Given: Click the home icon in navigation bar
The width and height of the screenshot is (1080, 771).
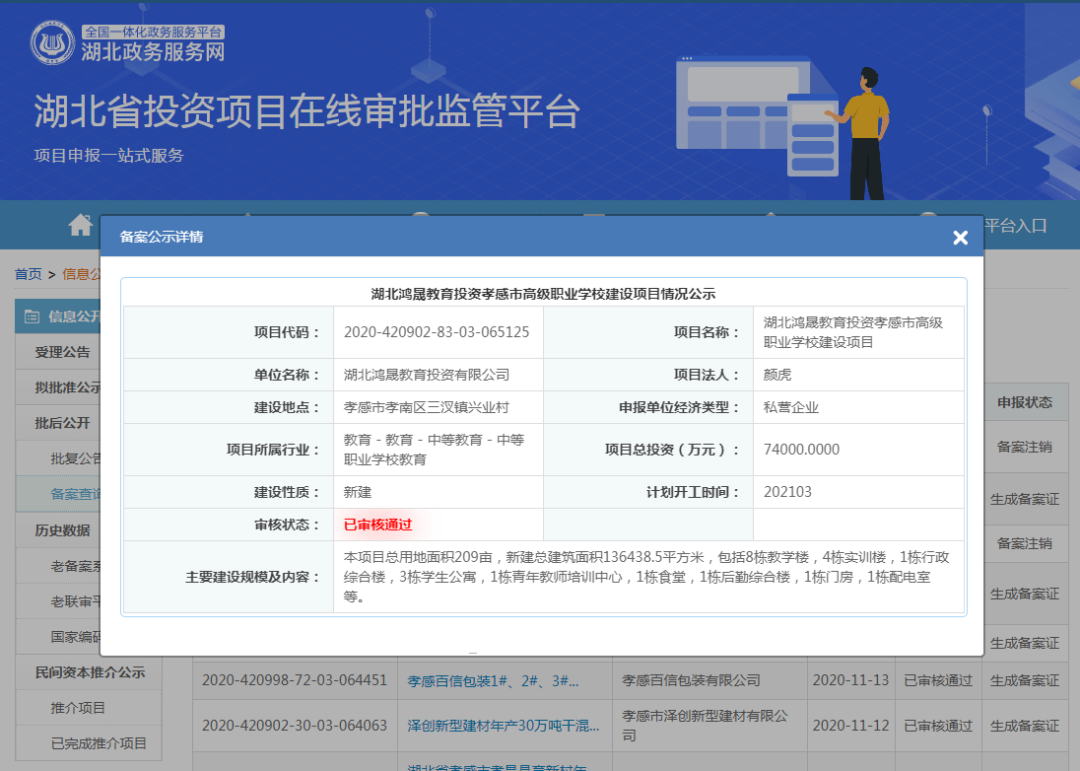Looking at the screenshot, I should [x=80, y=225].
